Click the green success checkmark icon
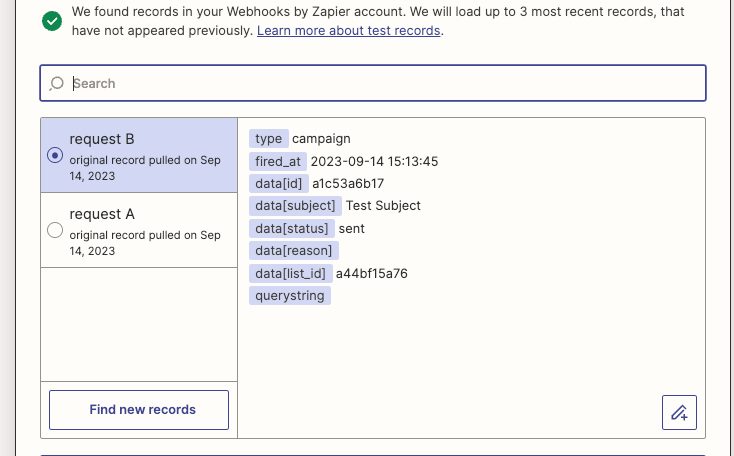734x456 pixels. [x=52, y=21]
